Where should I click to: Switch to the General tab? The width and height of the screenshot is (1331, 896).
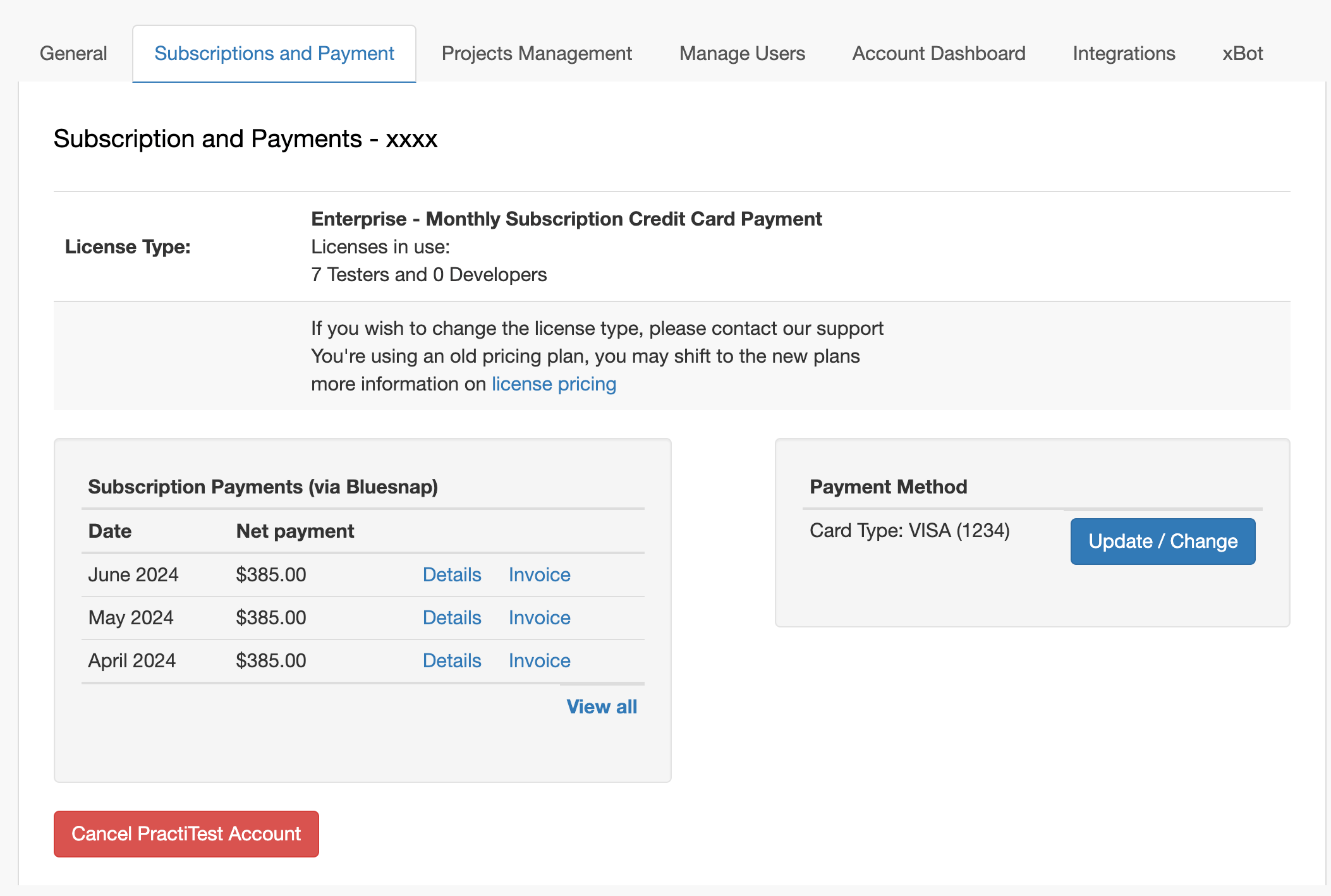click(x=73, y=53)
